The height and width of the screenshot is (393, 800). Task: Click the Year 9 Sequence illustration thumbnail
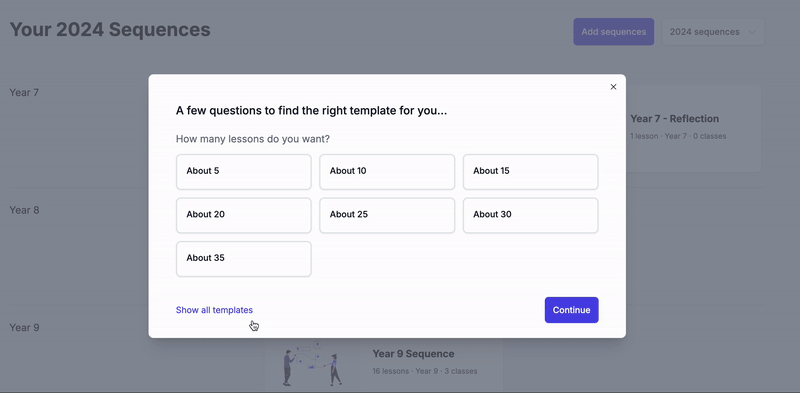pyautogui.click(x=312, y=363)
